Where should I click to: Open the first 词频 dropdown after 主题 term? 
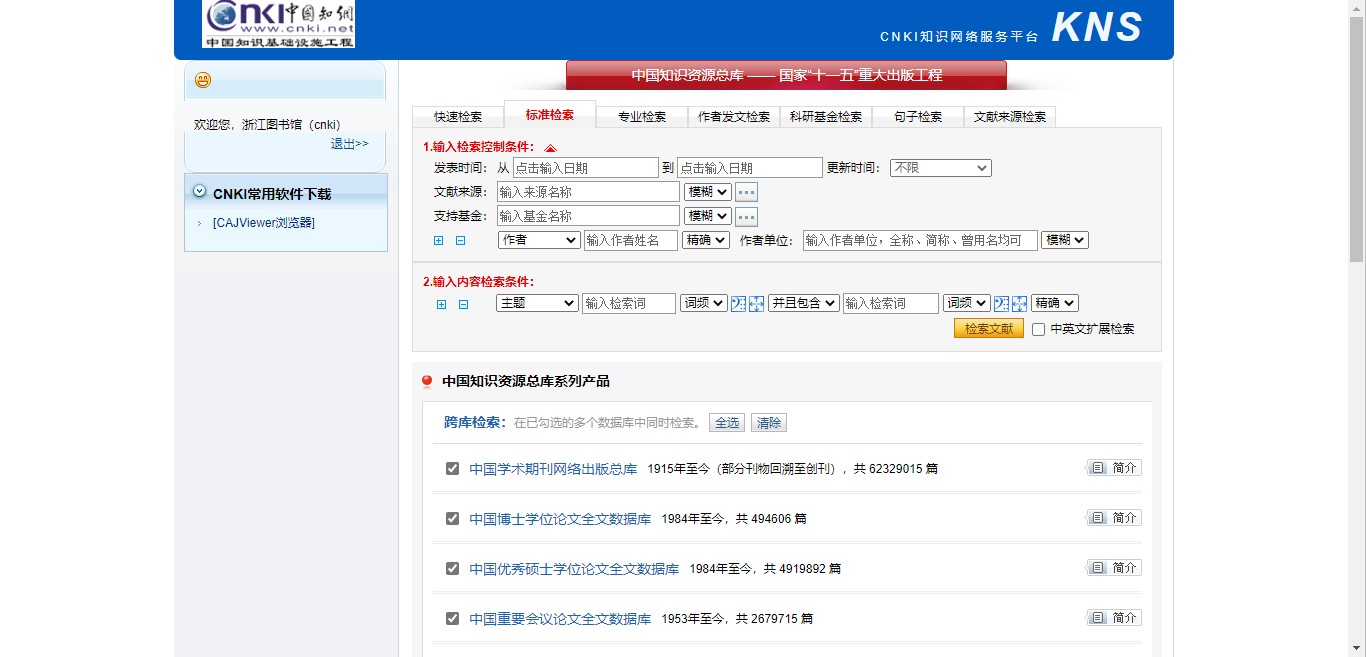tap(704, 303)
